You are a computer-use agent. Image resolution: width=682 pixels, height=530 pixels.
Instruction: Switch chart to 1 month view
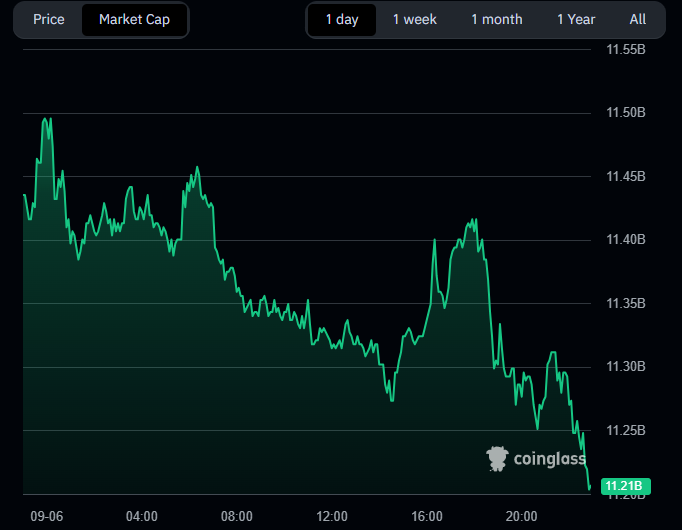click(x=496, y=20)
